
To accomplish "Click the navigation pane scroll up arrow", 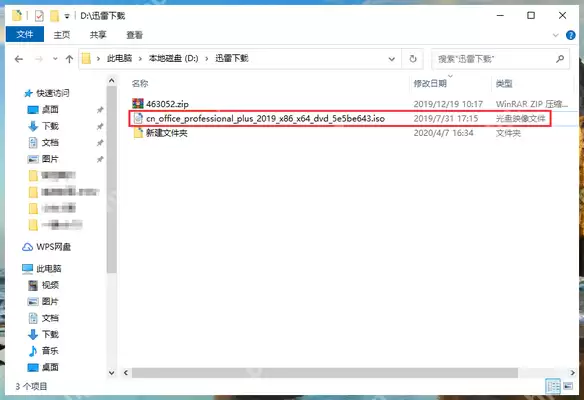I will tap(111, 80).
